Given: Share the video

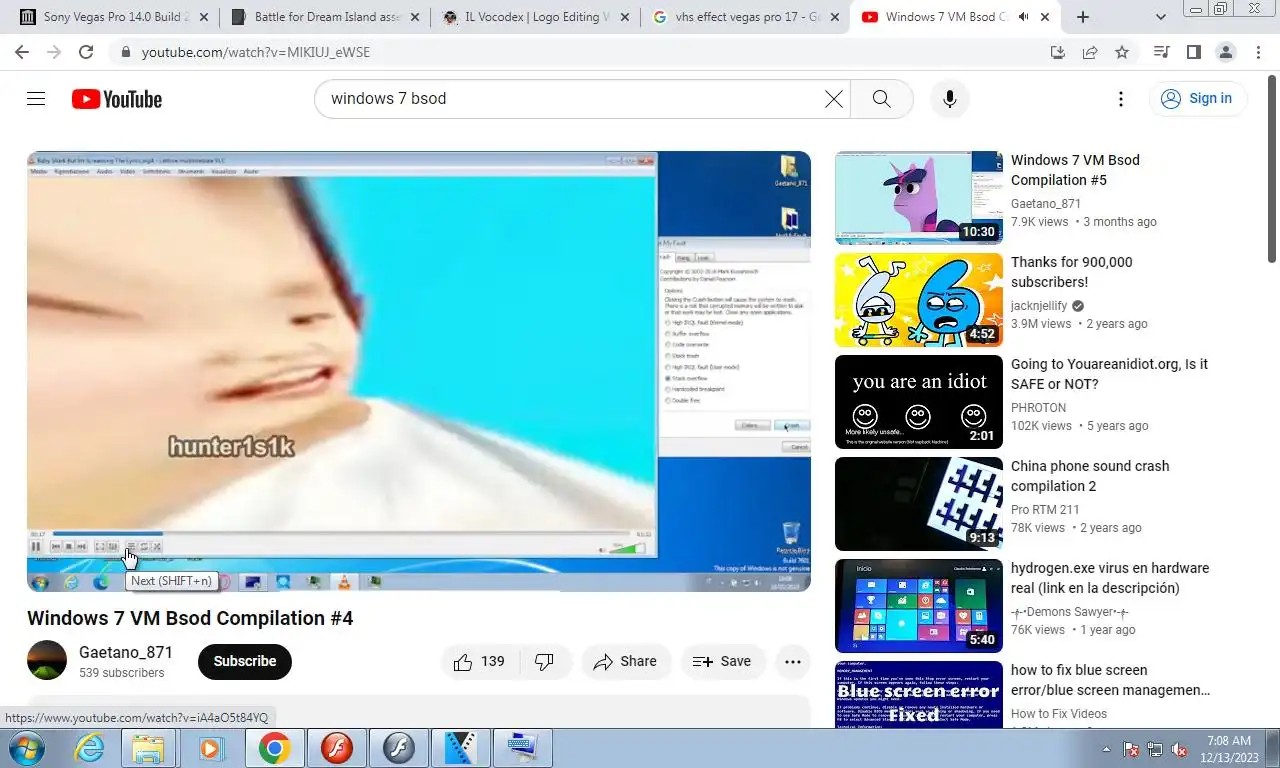Looking at the screenshot, I should click(625, 661).
